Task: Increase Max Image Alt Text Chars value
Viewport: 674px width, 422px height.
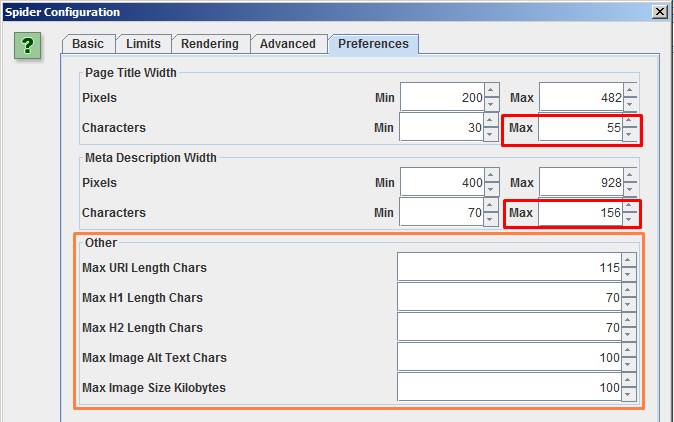Action: (x=628, y=350)
